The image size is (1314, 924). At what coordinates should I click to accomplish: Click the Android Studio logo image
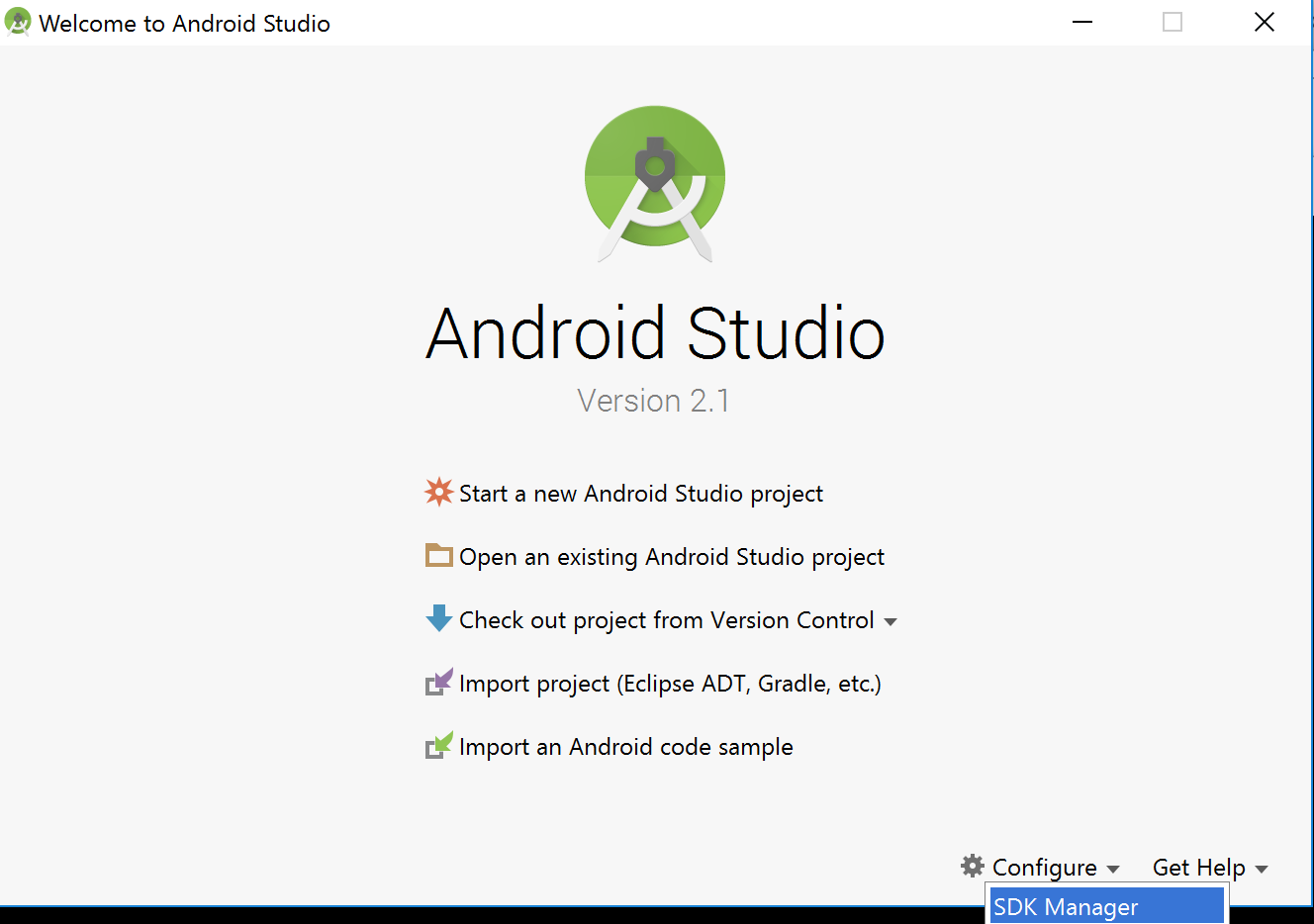[x=654, y=183]
